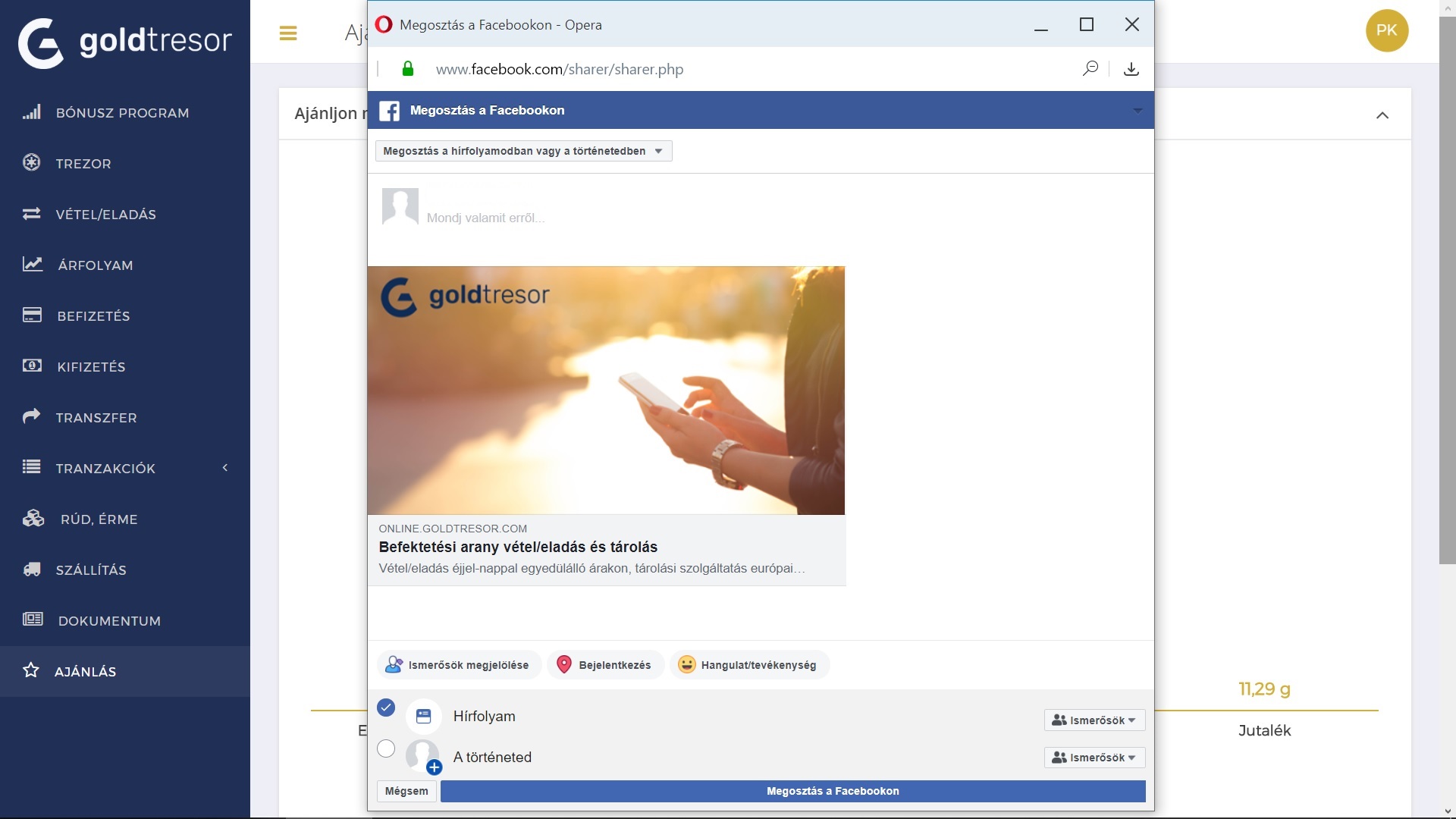Click the Opera browser logo icon

(384, 24)
